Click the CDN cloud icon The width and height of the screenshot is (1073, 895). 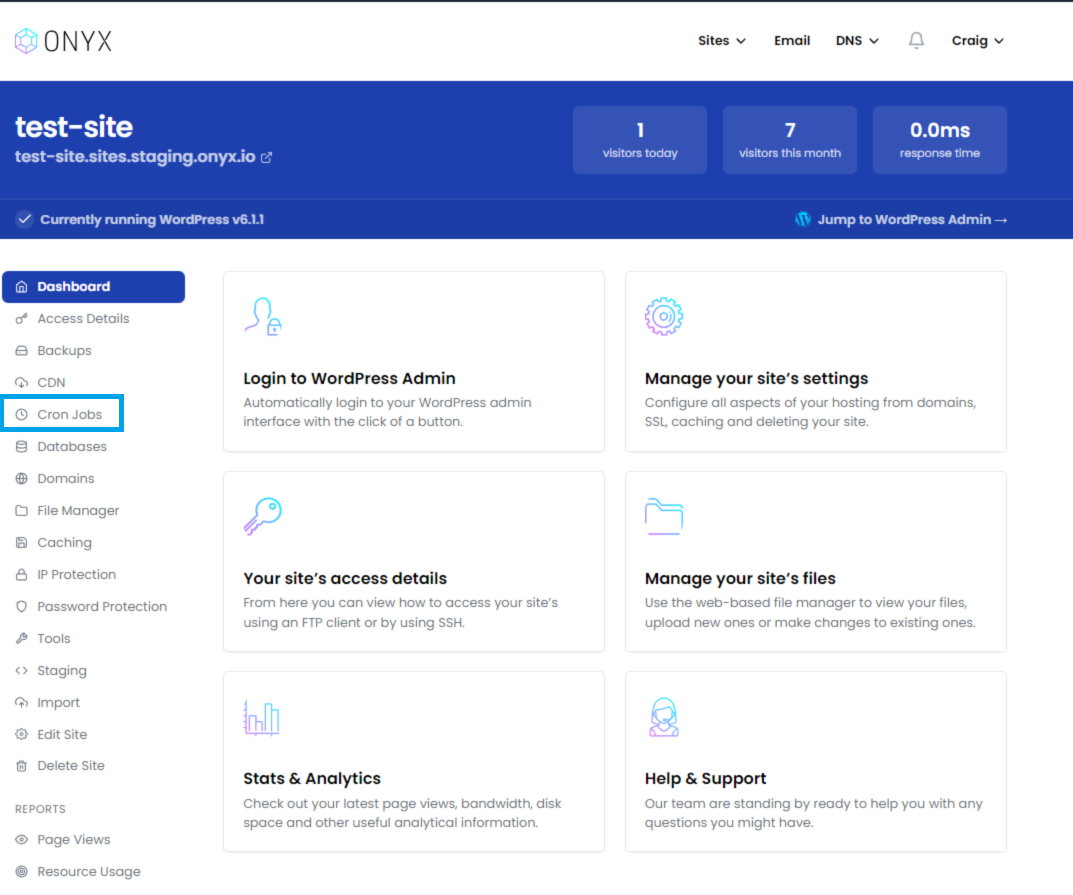point(22,382)
